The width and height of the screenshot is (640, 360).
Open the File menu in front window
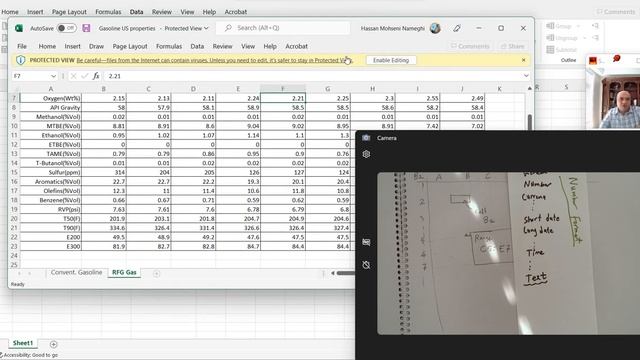point(22,47)
